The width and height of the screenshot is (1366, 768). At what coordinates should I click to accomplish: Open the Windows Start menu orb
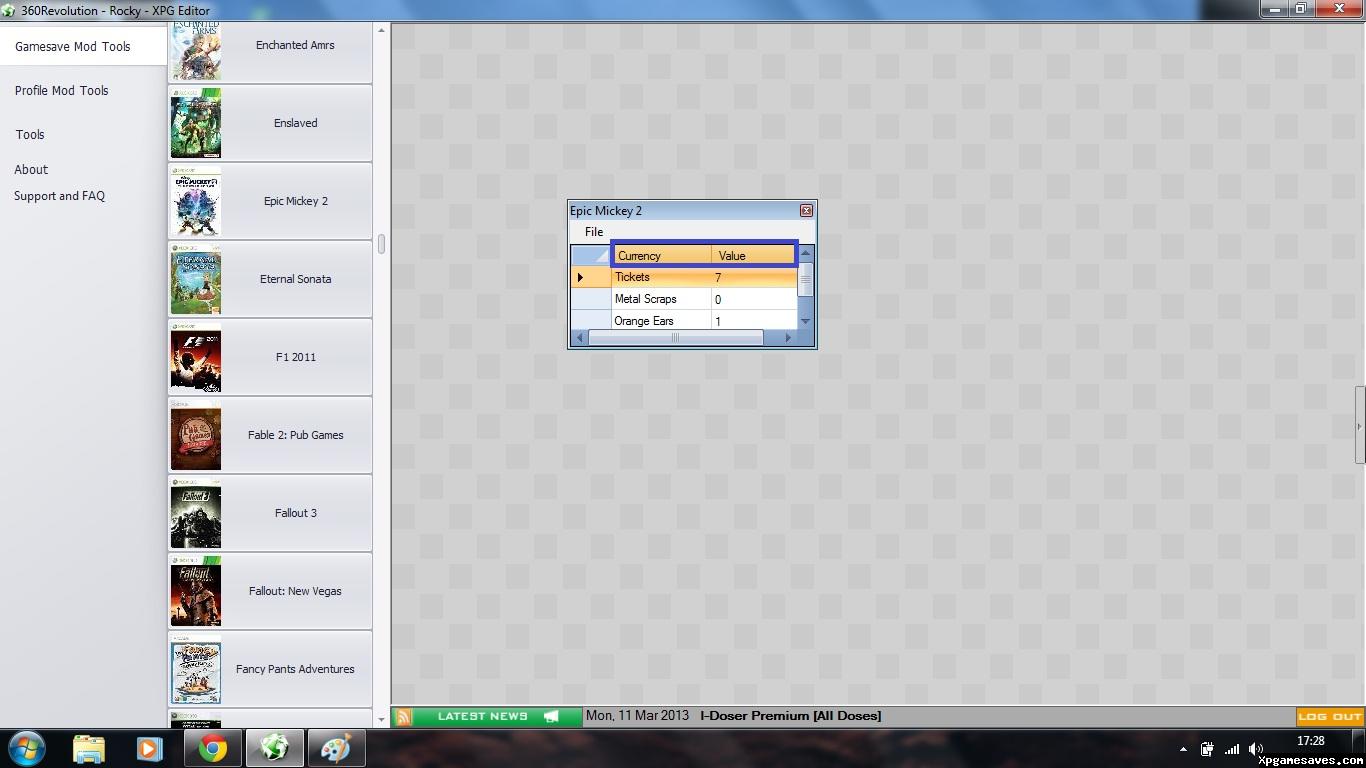tap(27, 748)
